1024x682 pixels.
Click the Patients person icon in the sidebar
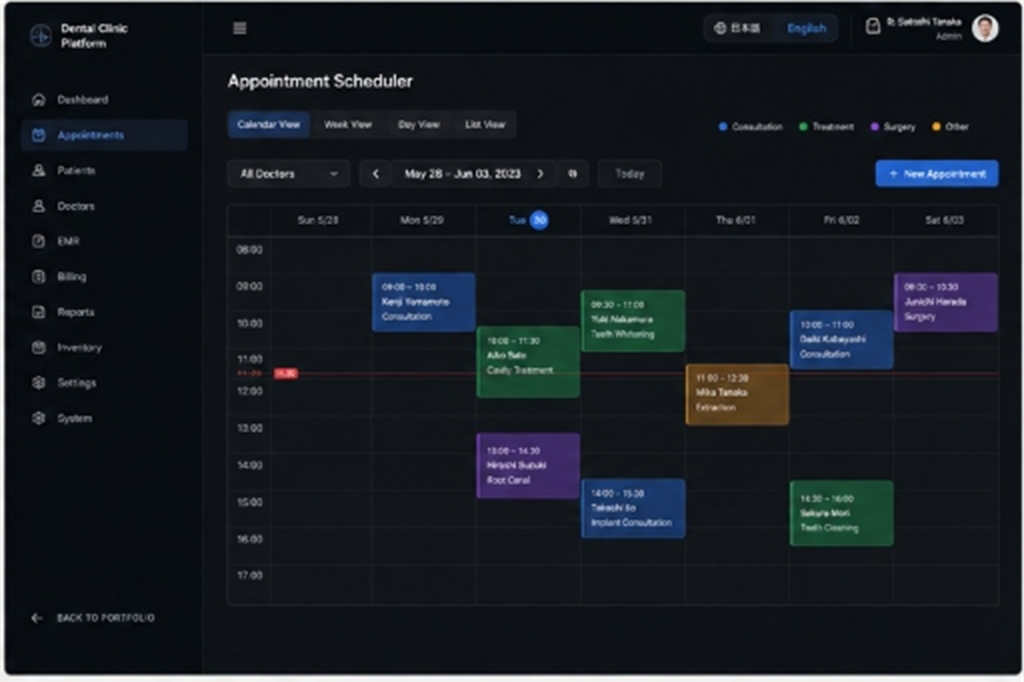[39, 170]
